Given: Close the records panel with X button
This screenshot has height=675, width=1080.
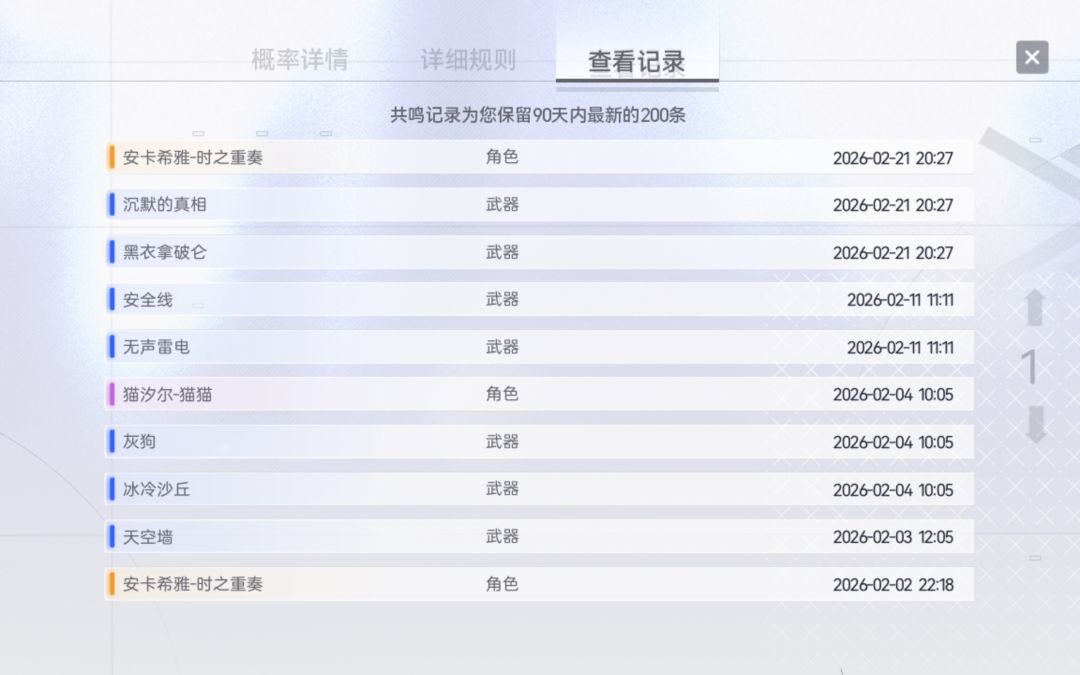Looking at the screenshot, I should click(x=1032, y=57).
